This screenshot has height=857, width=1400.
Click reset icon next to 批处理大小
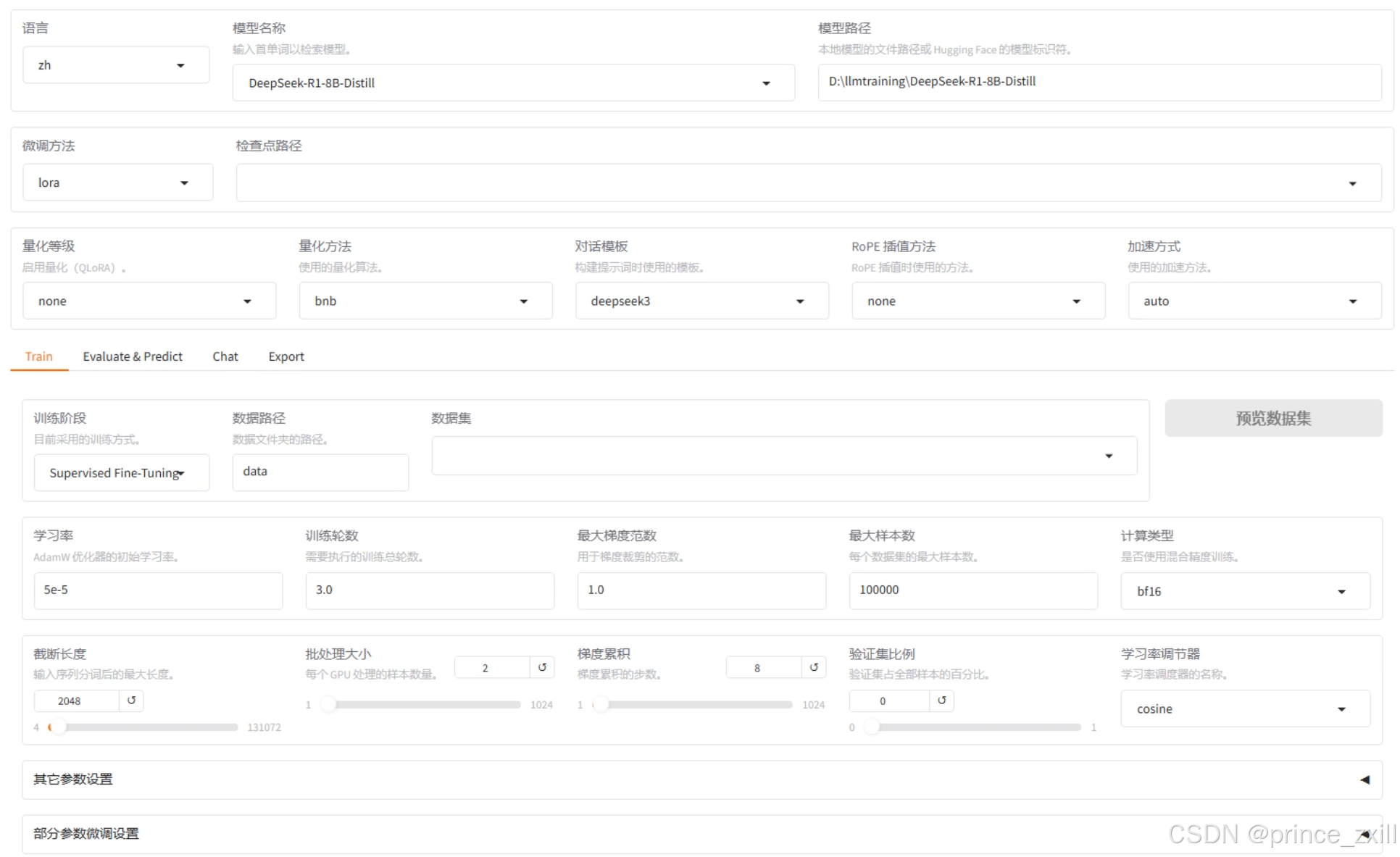[x=542, y=667]
